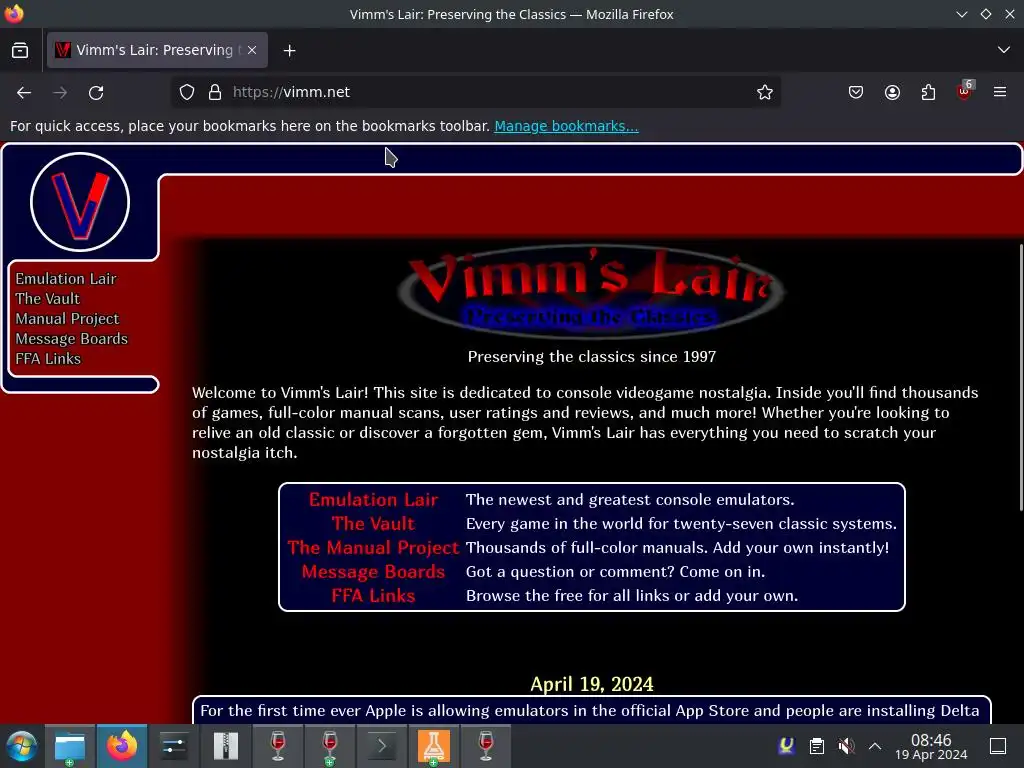The image size is (1024, 768).
Task: Click the show desktop button
Action: point(998,746)
